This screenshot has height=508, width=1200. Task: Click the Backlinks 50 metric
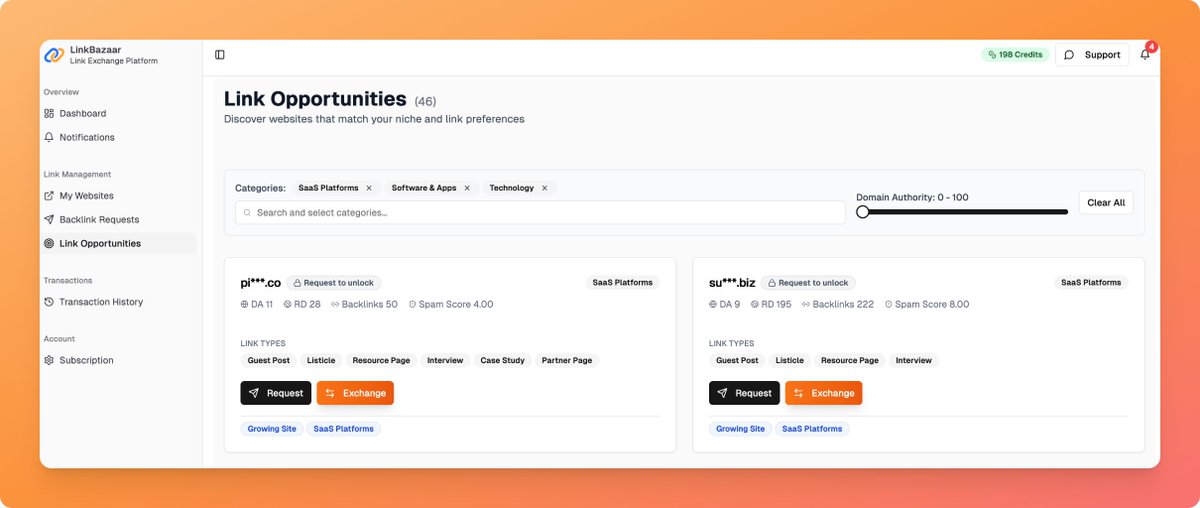[364, 304]
